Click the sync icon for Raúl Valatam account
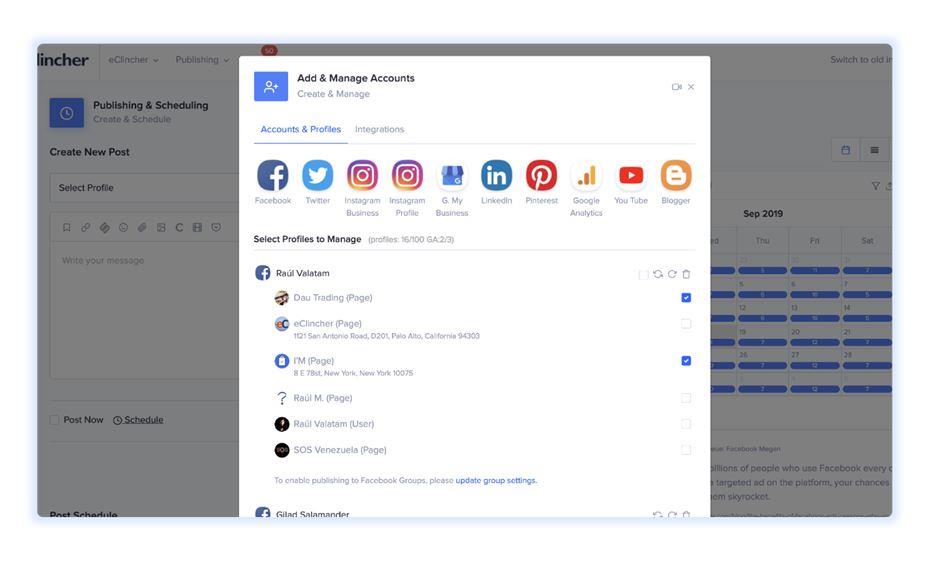 coord(658,274)
